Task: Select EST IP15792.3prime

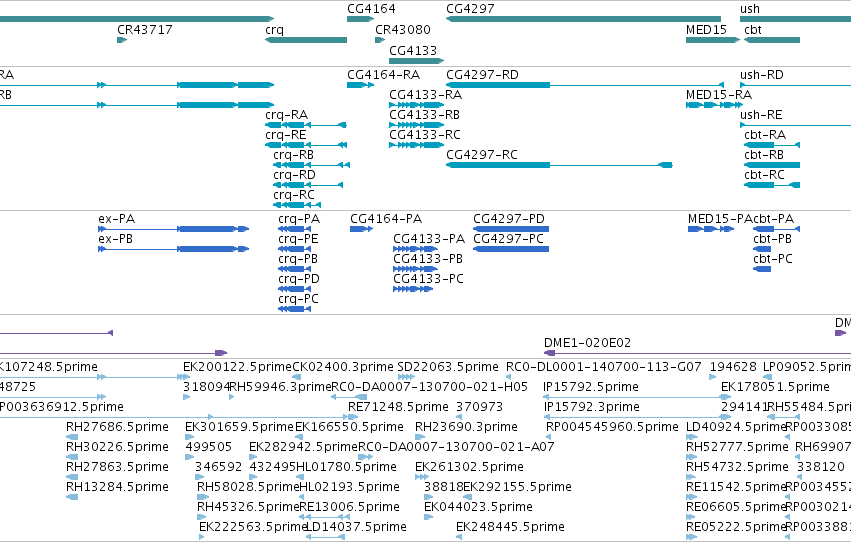Action: [591, 407]
